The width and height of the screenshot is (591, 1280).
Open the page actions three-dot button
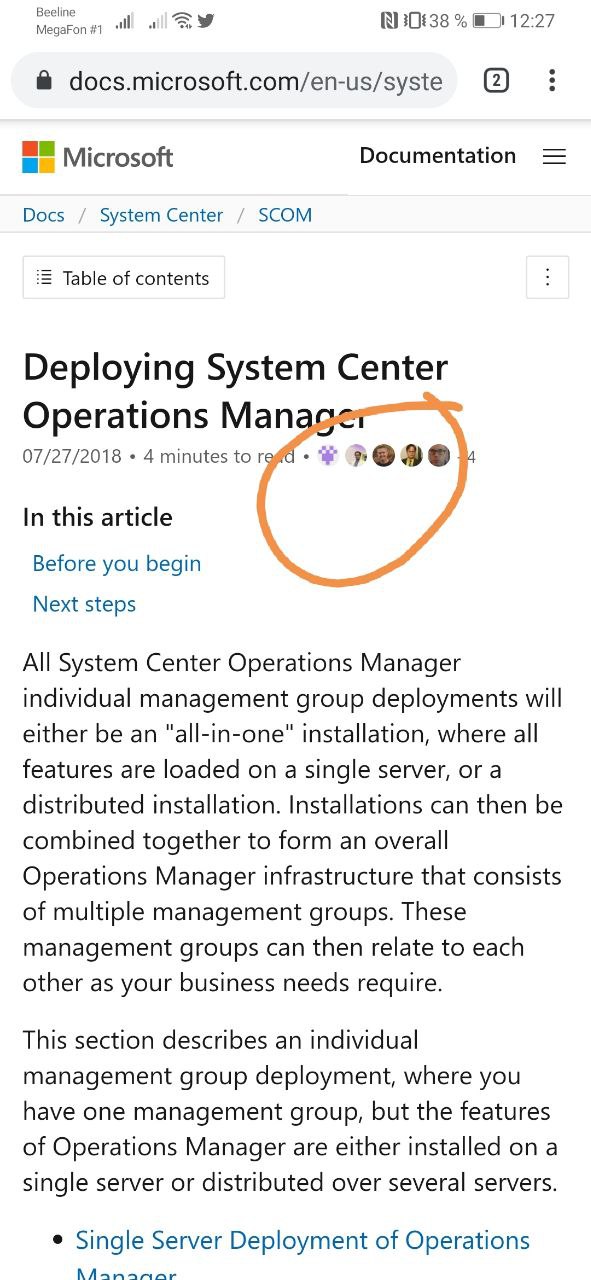pyautogui.click(x=547, y=277)
